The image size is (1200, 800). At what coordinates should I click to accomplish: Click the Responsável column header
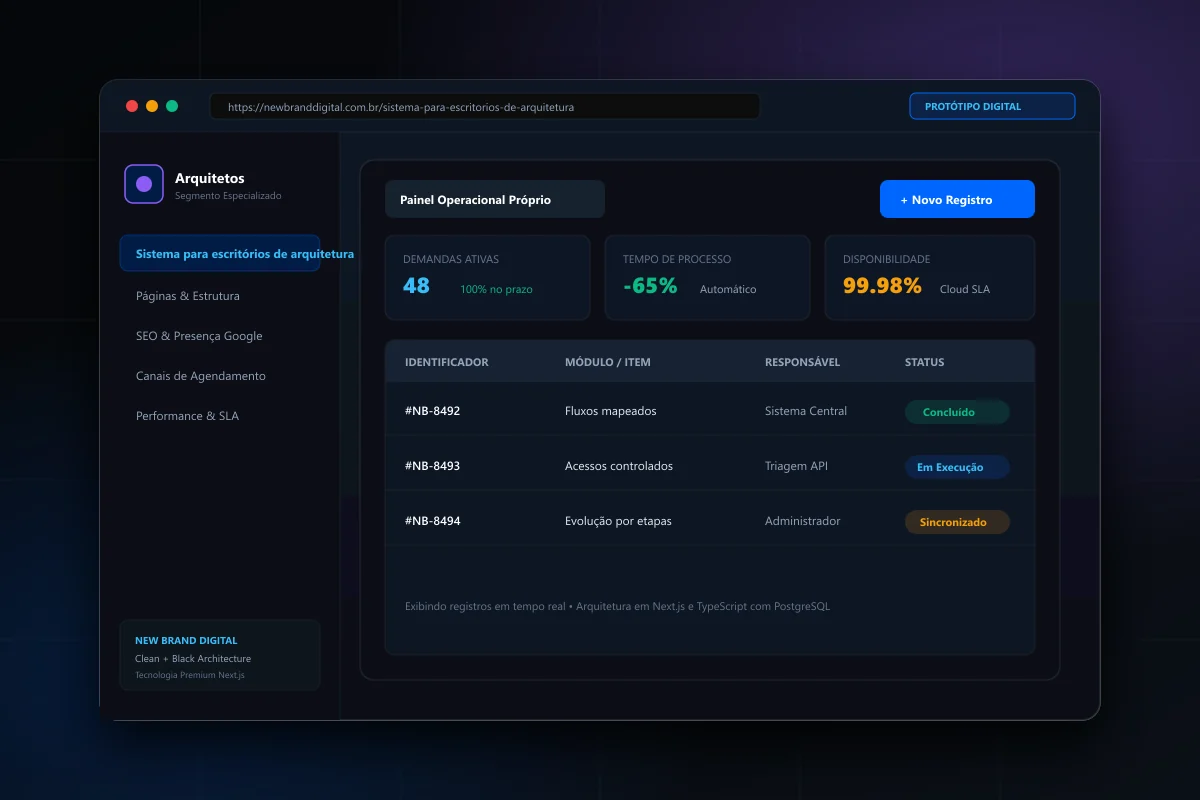click(x=803, y=362)
